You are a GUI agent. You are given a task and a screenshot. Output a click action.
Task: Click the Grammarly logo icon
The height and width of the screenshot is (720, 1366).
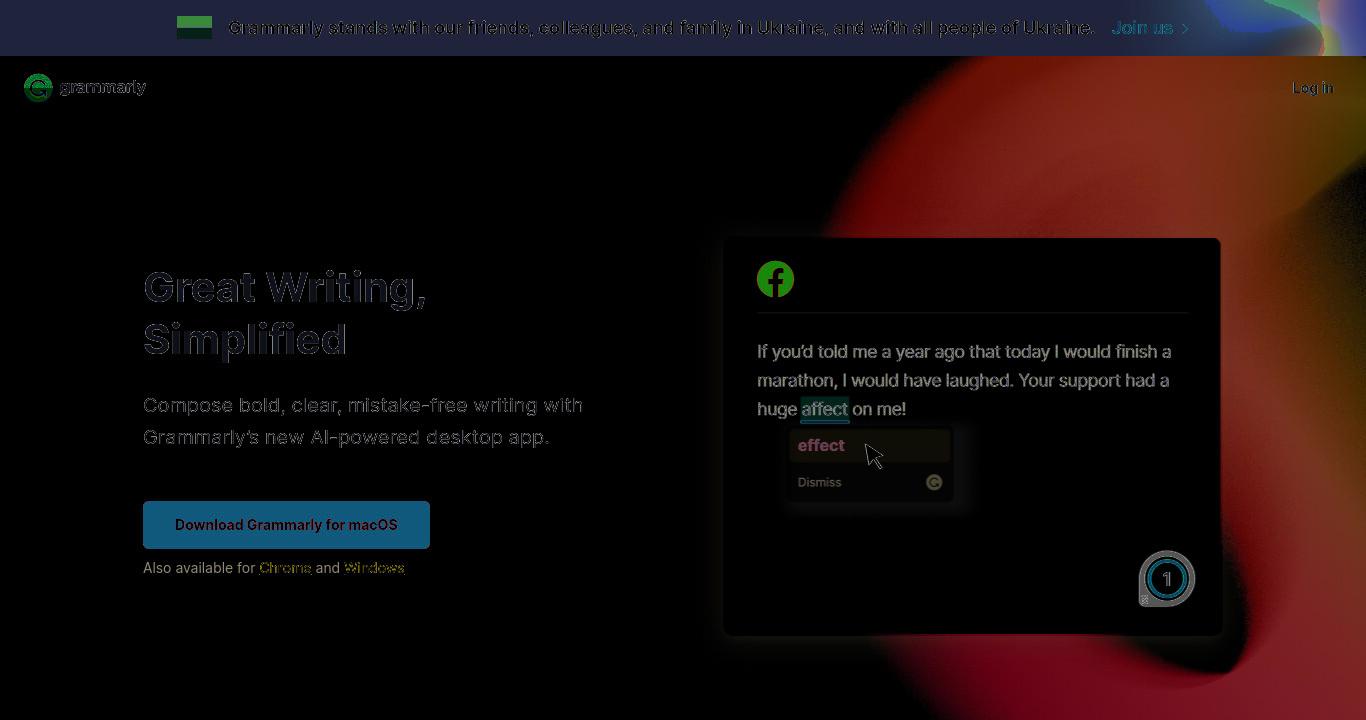(x=38, y=88)
